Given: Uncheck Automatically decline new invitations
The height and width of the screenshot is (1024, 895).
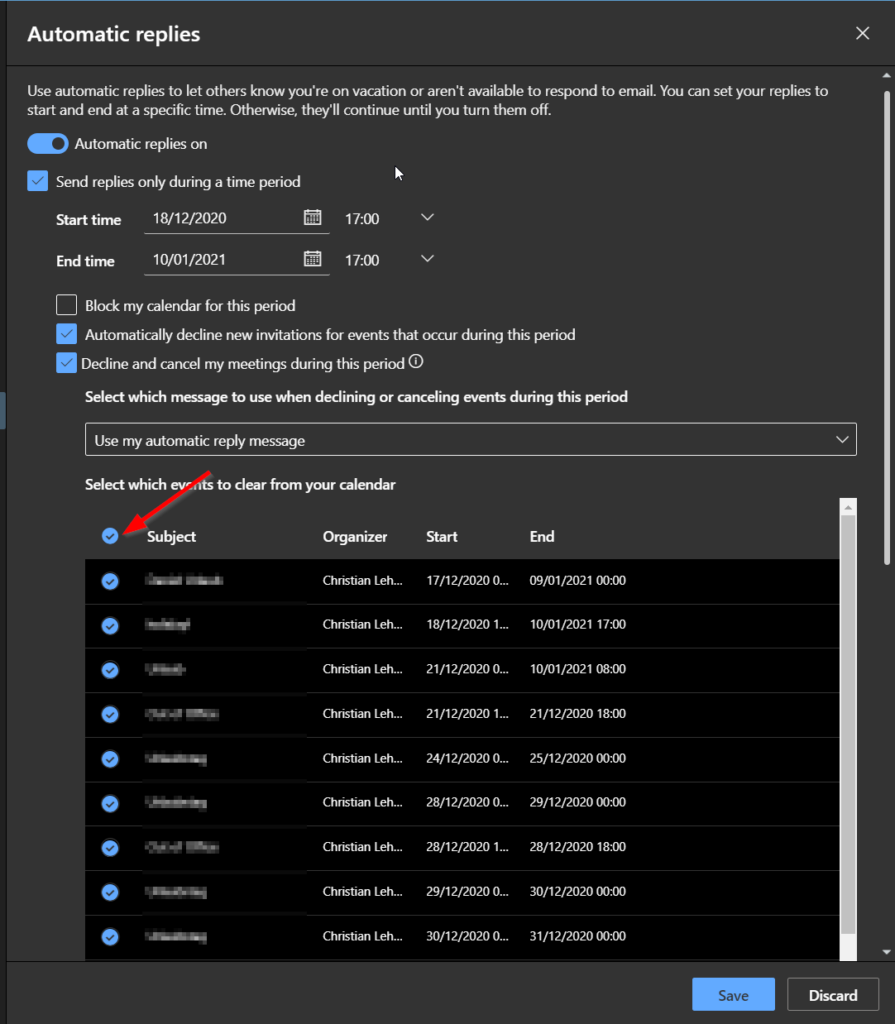Looking at the screenshot, I should (x=67, y=334).
